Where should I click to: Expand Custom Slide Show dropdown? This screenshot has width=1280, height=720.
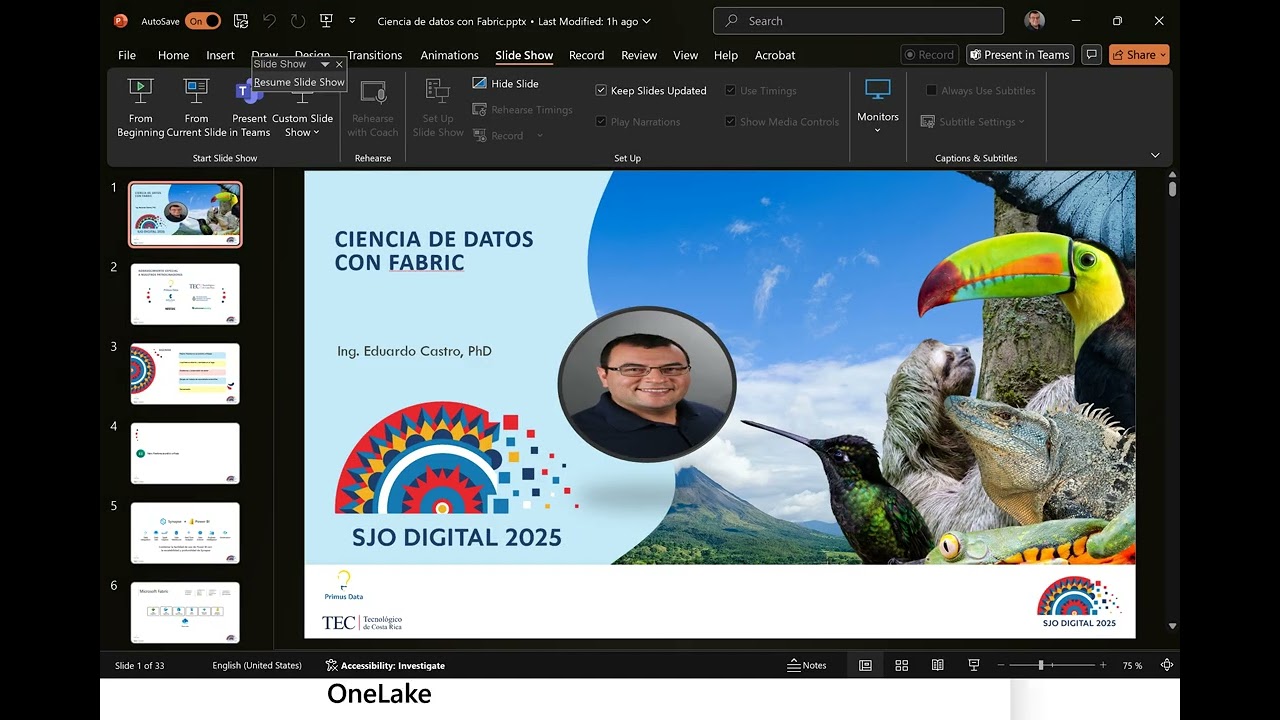click(x=303, y=126)
